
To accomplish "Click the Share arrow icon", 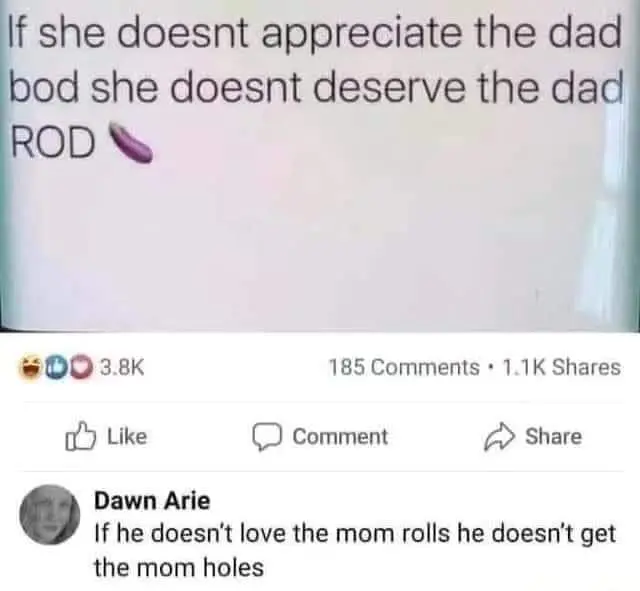I will (x=499, y=437).
